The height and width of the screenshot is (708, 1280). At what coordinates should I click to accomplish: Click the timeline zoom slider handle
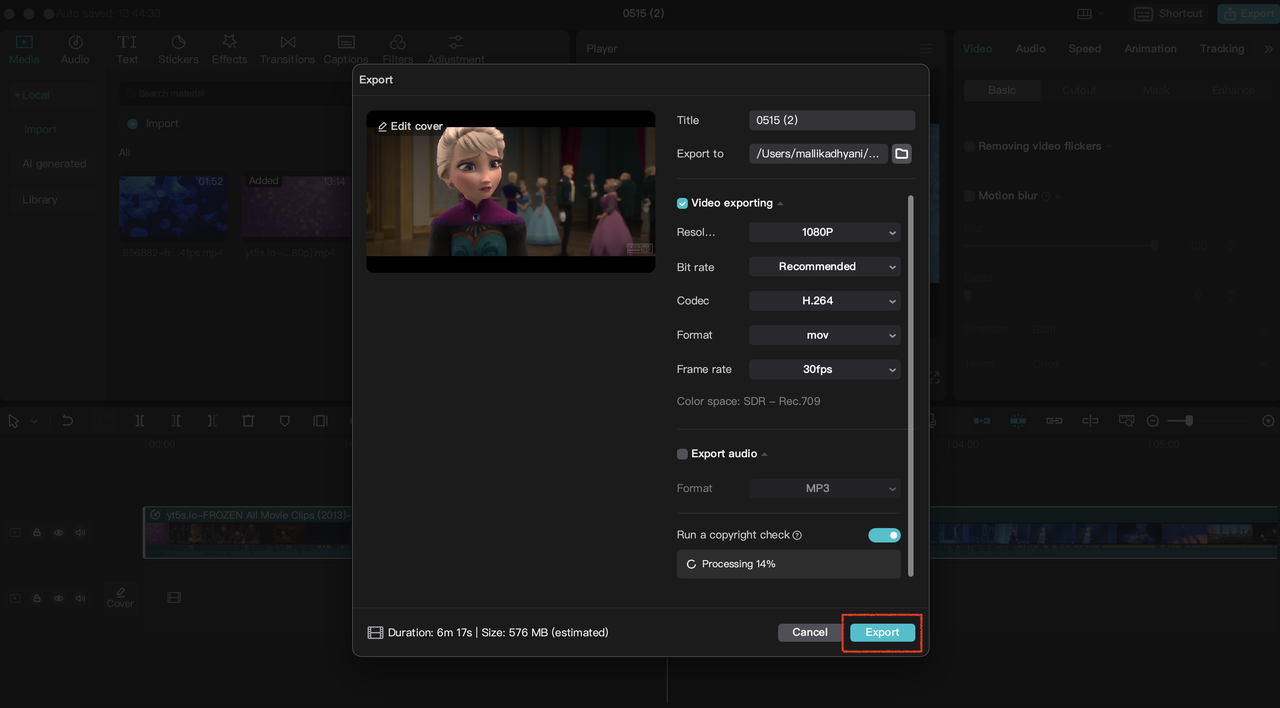pos(1188,421)
